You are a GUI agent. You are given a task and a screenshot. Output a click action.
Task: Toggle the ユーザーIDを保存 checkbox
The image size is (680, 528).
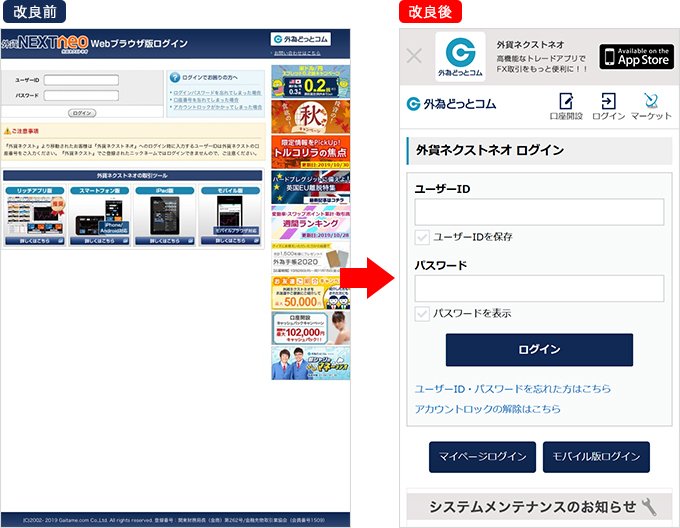[x=422, y=237]
